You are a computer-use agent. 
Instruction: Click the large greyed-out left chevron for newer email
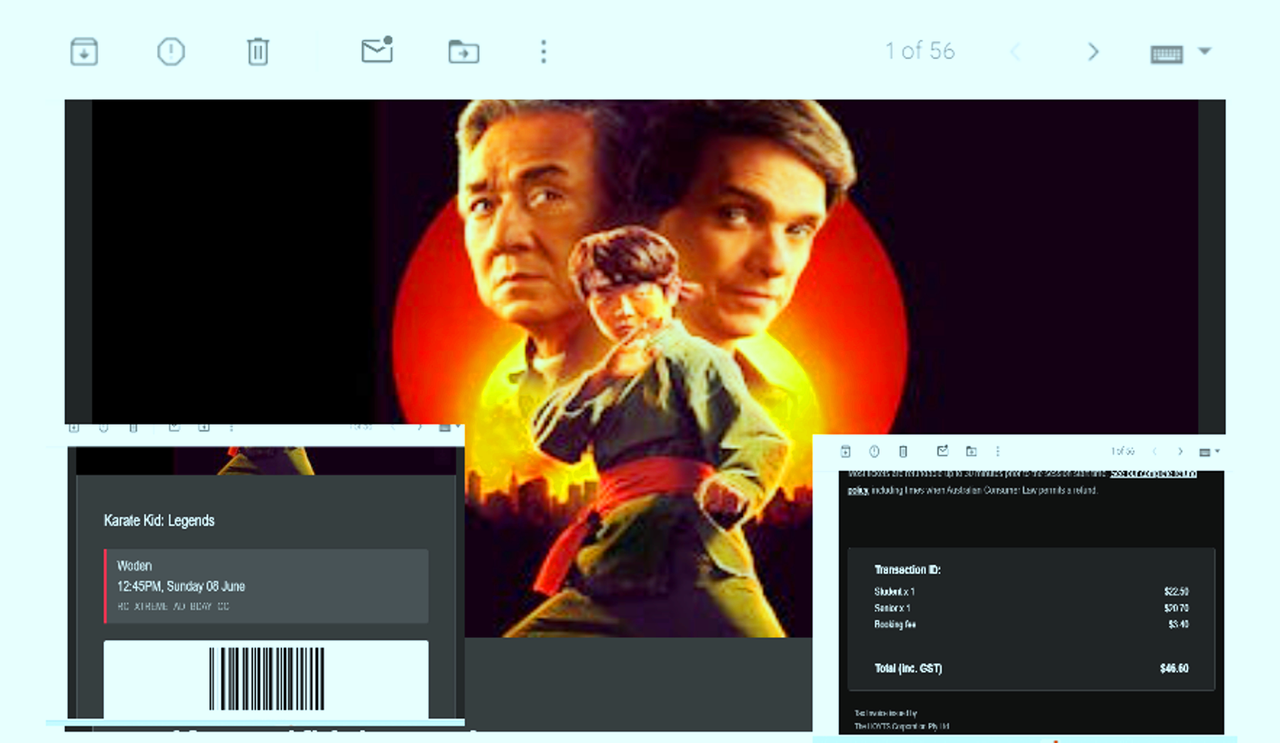[x=1015, y=52]
